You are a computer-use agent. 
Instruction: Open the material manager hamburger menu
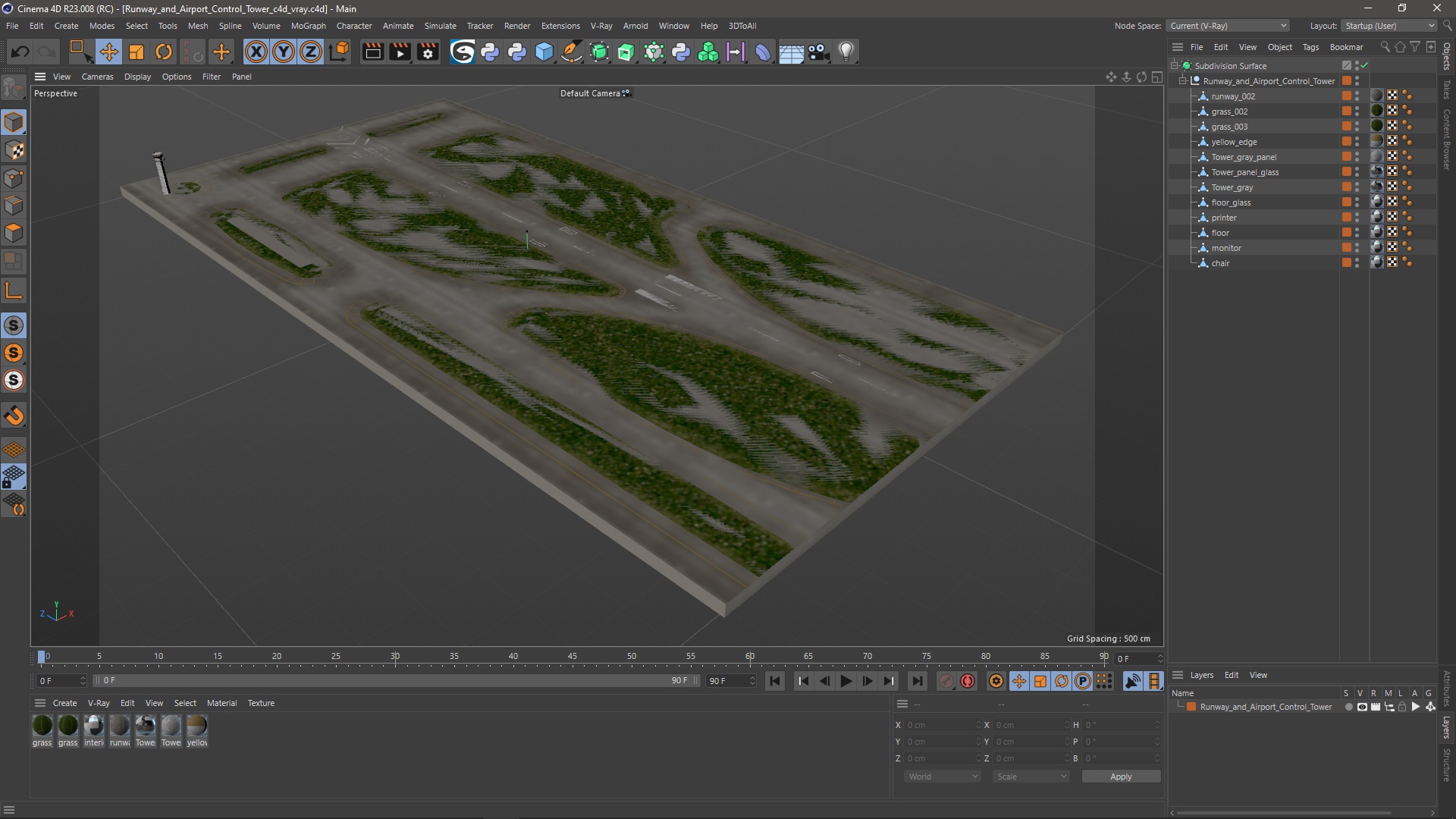pyautogui.click(x=40, y=703)
